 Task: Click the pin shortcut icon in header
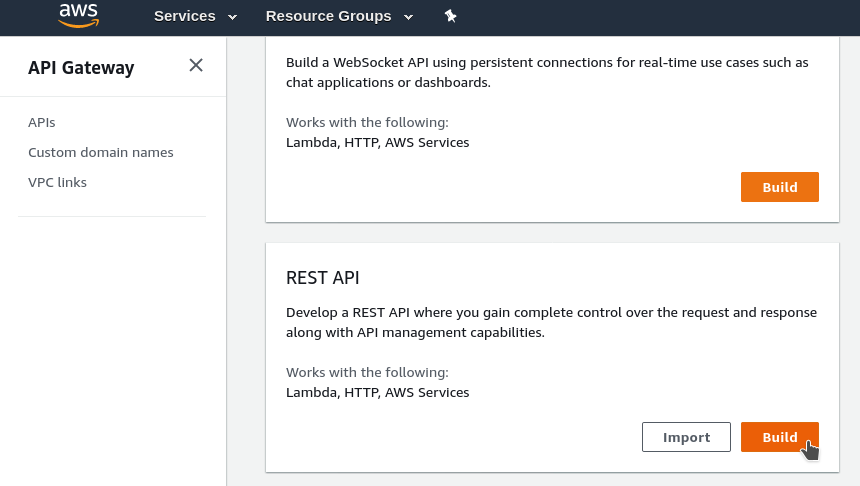(x=450, y=16)
